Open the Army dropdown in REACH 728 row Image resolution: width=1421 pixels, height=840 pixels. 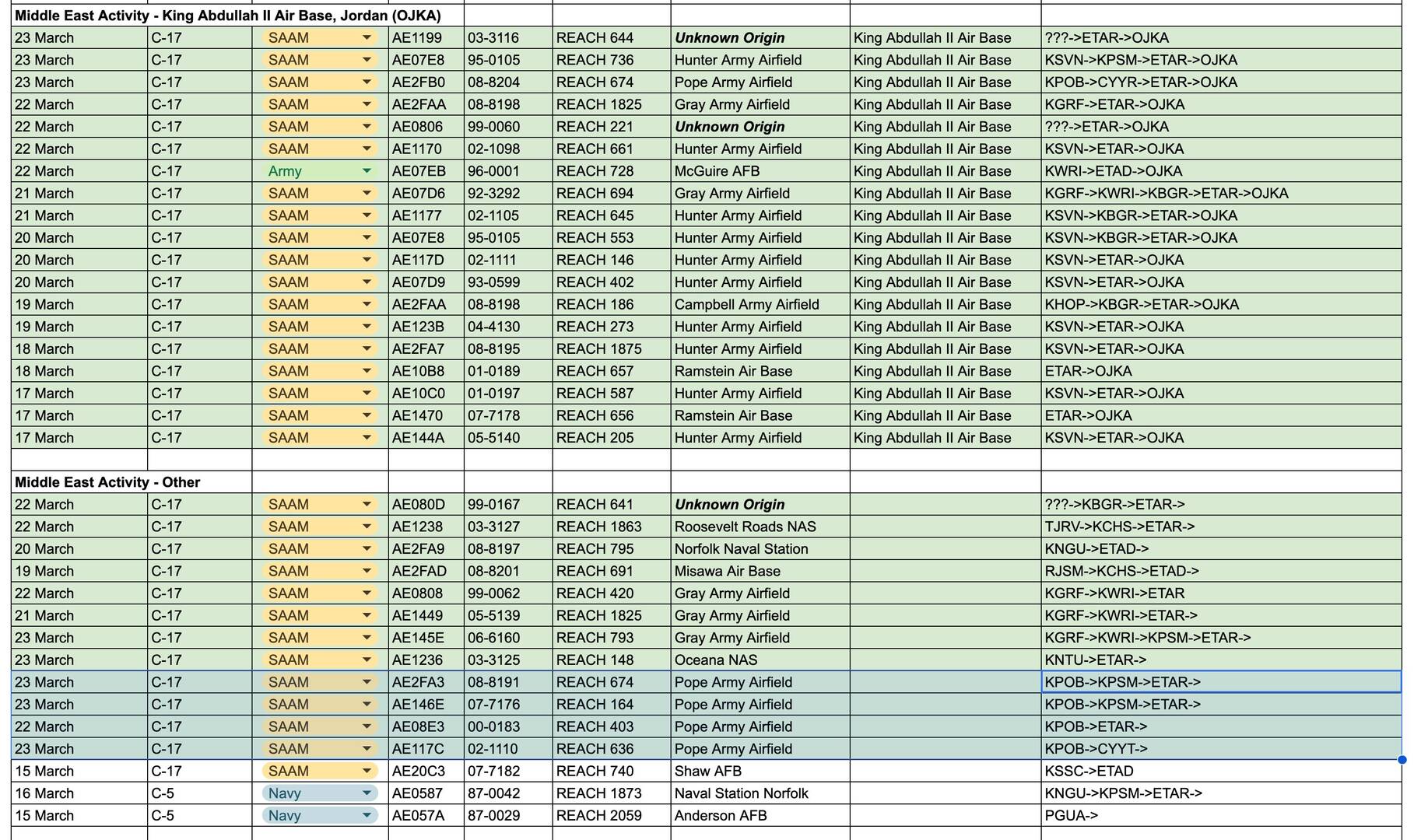[366, 171]
